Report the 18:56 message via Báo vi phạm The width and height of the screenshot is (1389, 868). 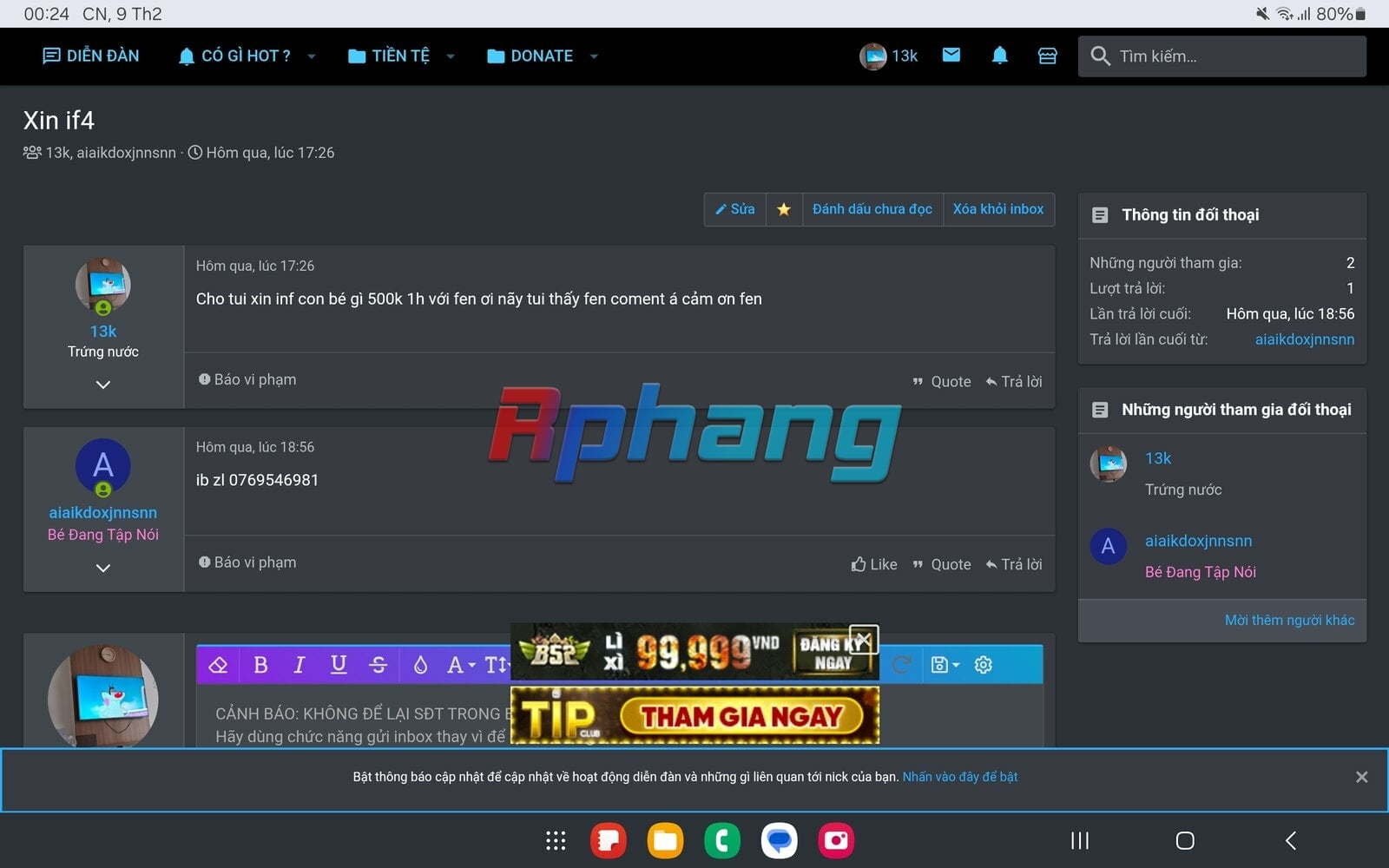click(x=247, y=562)
